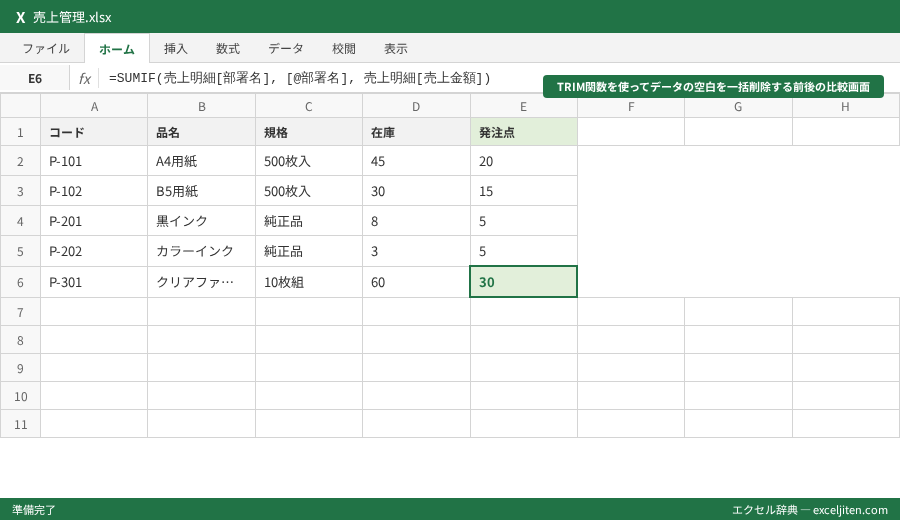Open the ファイル tab
This screenshot has height=520, width=900.
click(46, 49)
